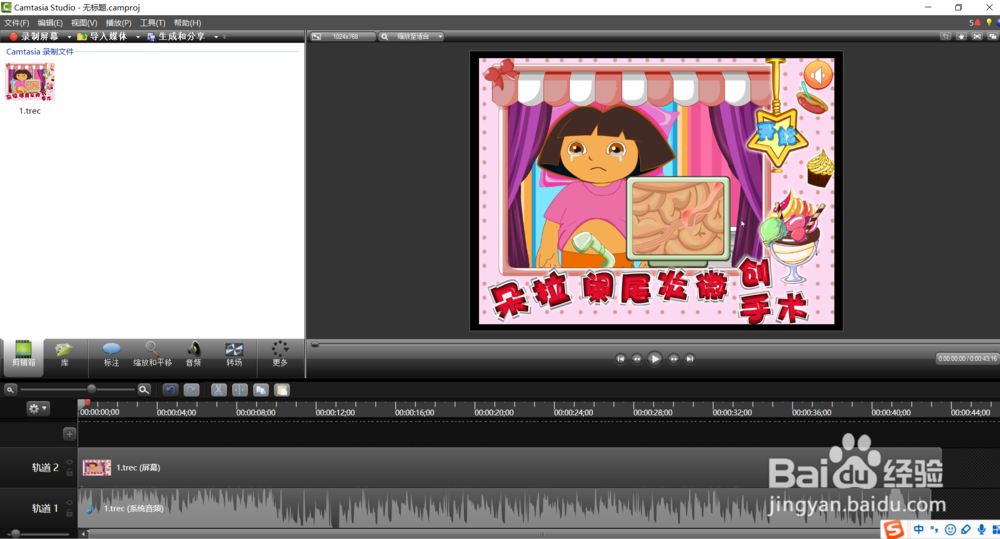Select the 1.trec (屏幕) clip on track 2
This screenshot has height=539, width=1000.
click(510, 468)
